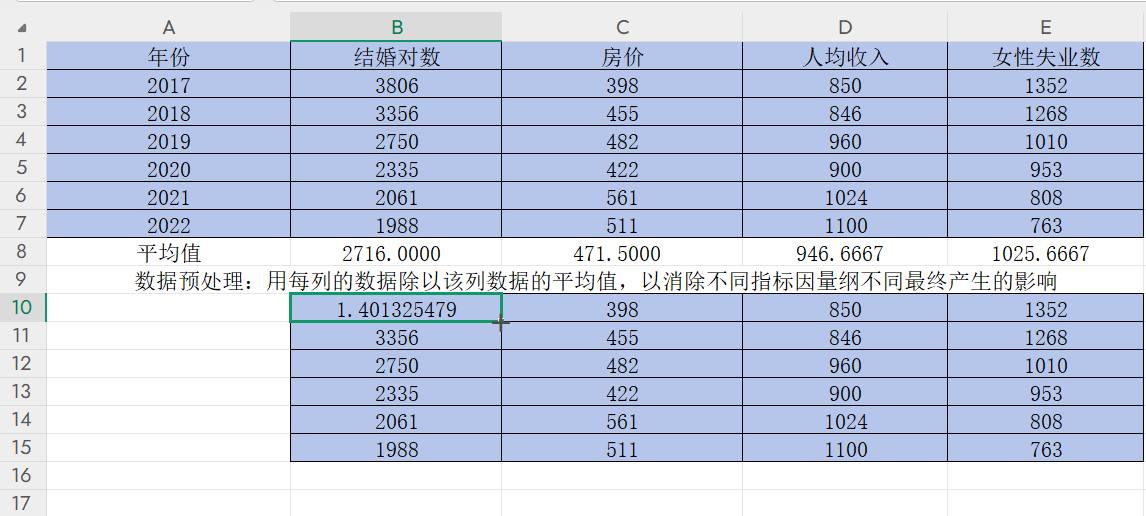Select the average value 2716.0000
This screenshot has height=516, width=1146.
396,253
